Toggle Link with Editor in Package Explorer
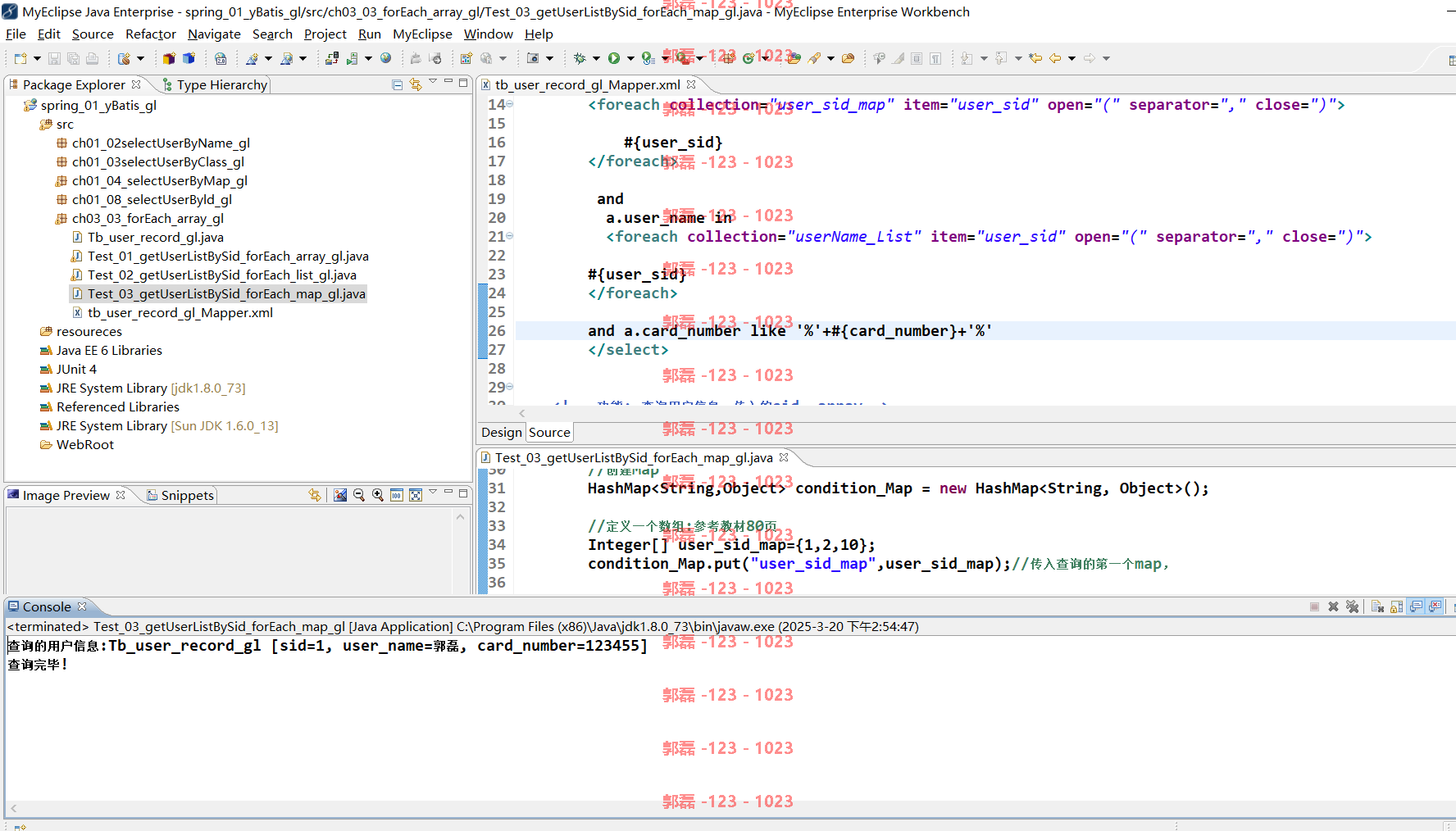The height and width of the screenshot is (831, 1456). [416, 84]
